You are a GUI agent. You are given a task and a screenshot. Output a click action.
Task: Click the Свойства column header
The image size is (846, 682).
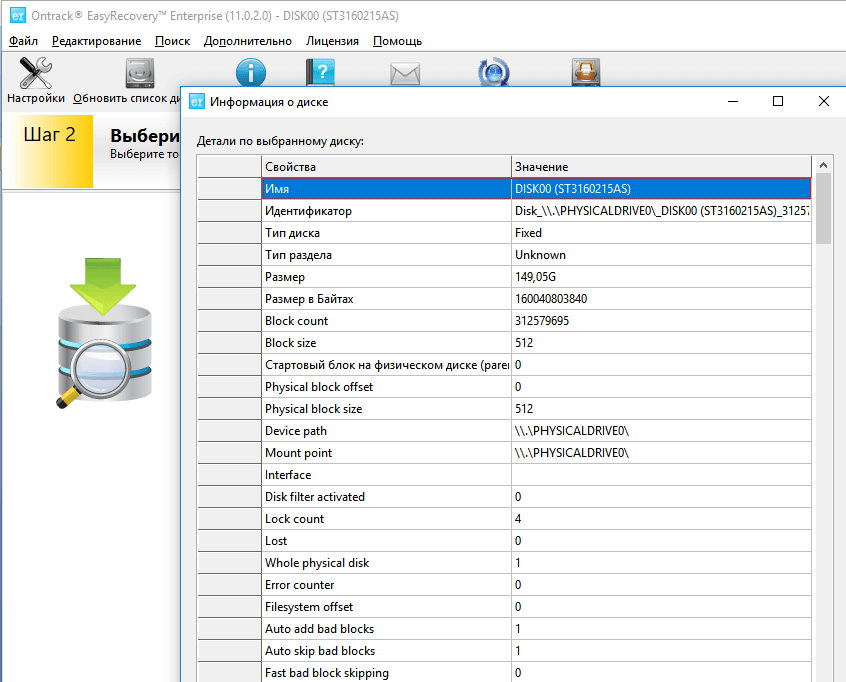click(386, 166)
